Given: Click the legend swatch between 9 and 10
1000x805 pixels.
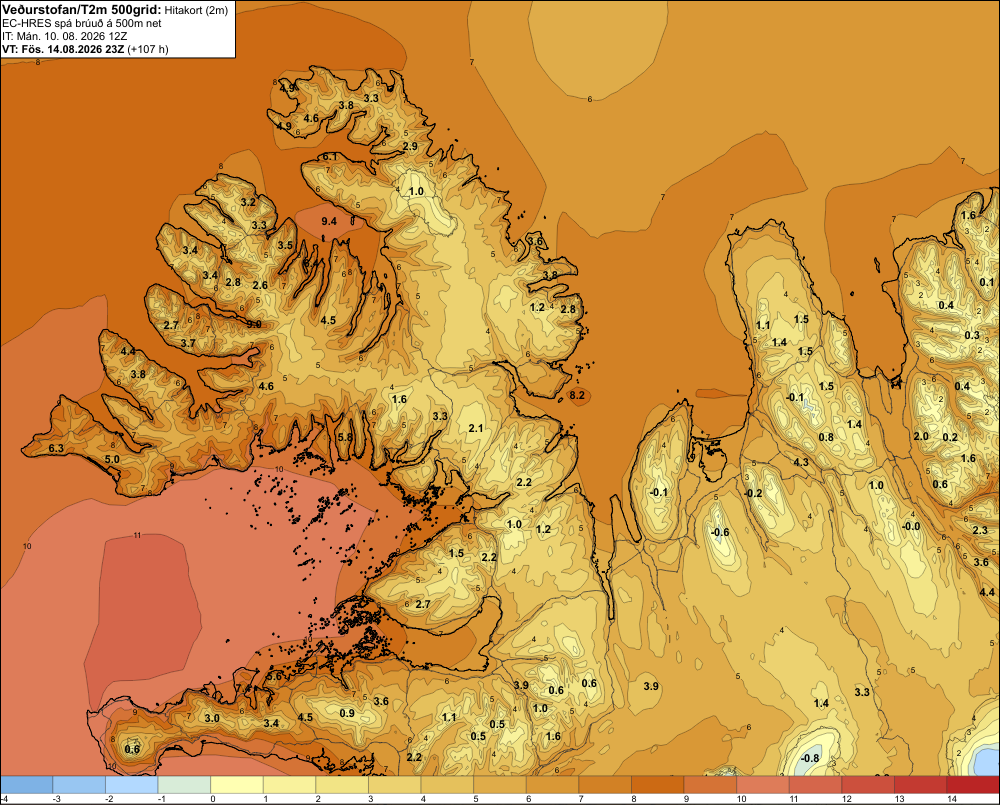Looking at the screenshot, I should click(x=710, y=784).
